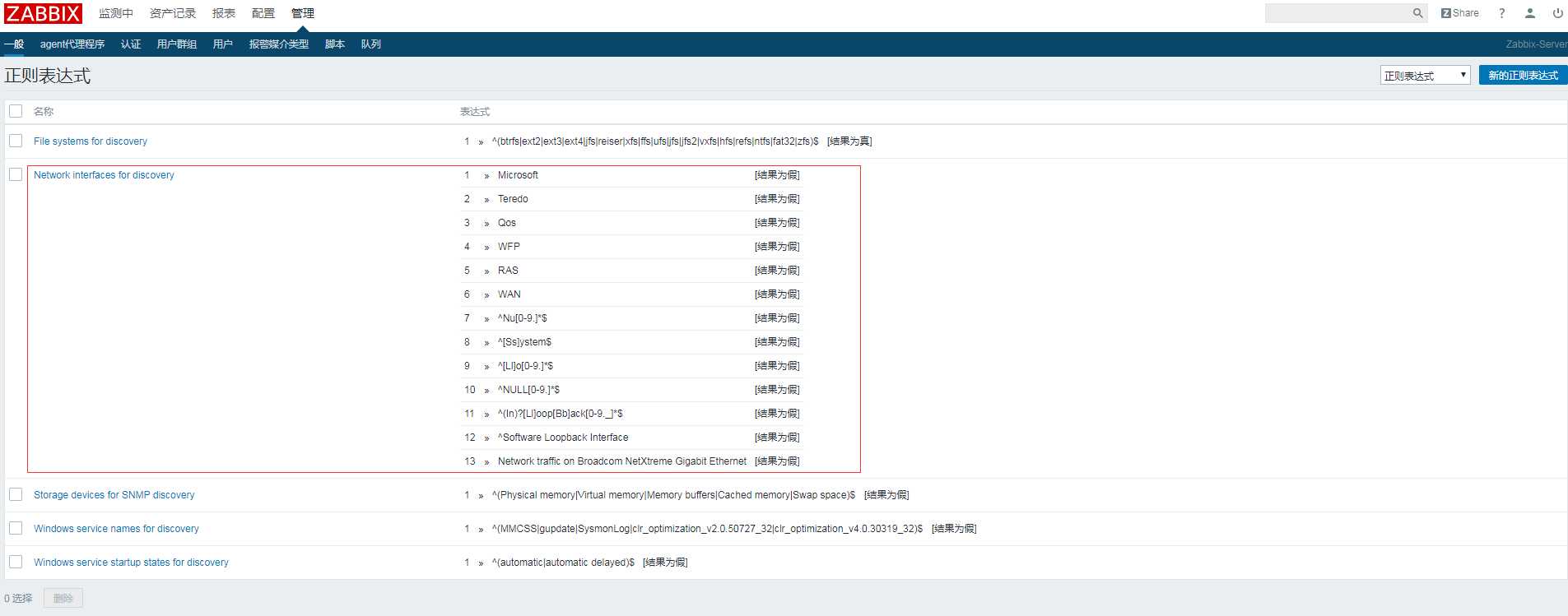Image resolution: width=1568 pixels, height=616 pixels.
Task: Switch to the 用户群组 submenu tab
Action: [x=177, y=44]
